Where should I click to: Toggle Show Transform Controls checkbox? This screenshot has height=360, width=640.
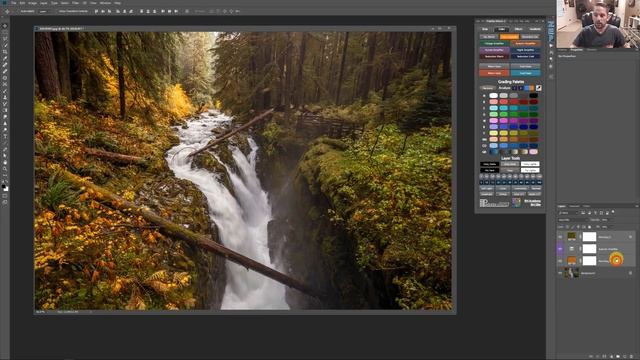[58, 11]
